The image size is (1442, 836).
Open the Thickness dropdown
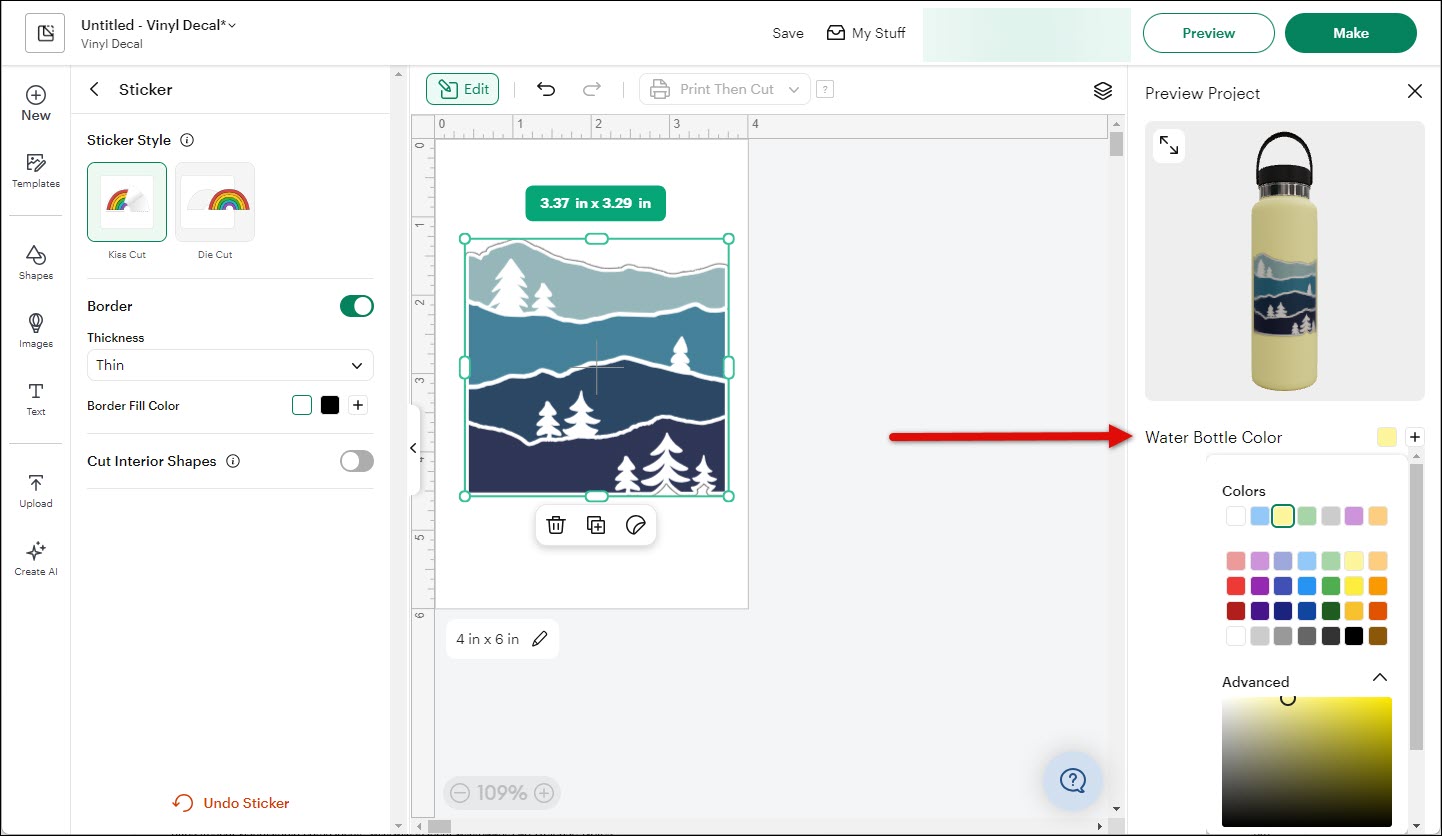[230, 365]
